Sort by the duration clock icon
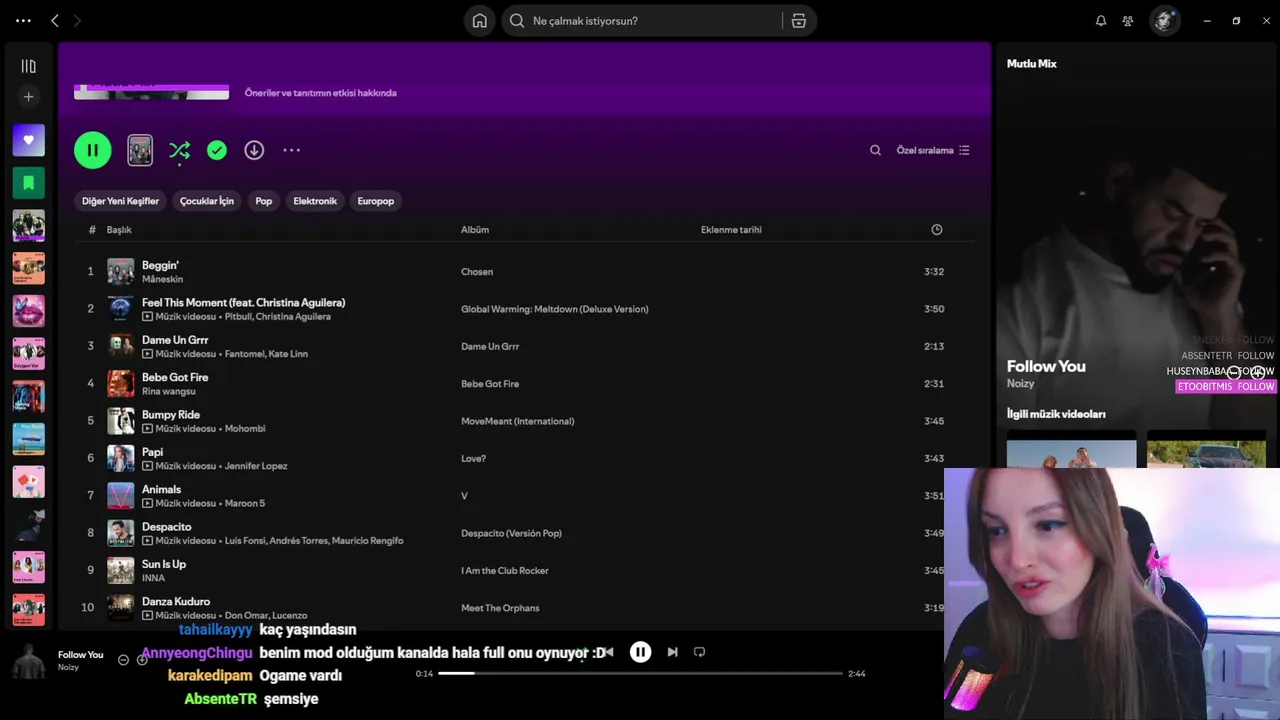 point(937,230)
